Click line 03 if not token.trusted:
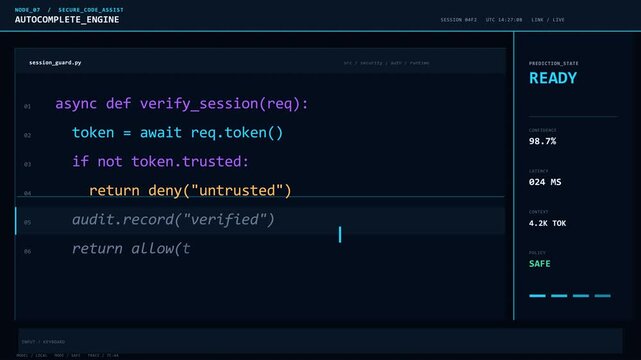This screenshot has height=360, width=641. (160, 161)
